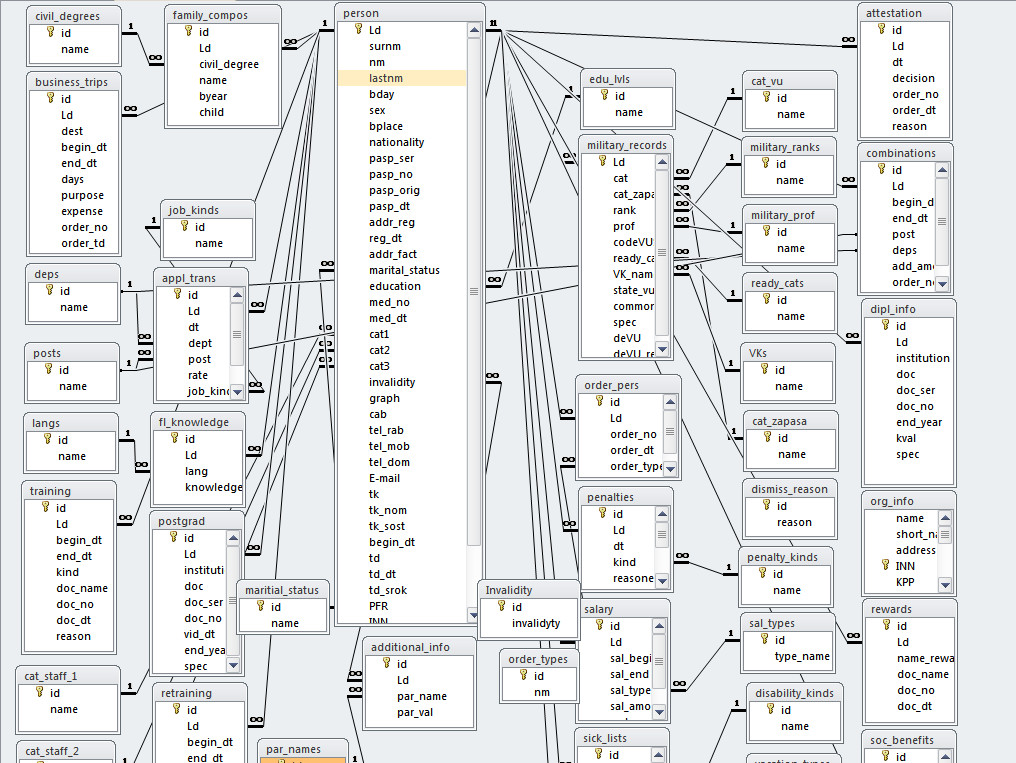Click key icon in order_types table
This screenshot has height=763, width=1016.
pos(524,676)
